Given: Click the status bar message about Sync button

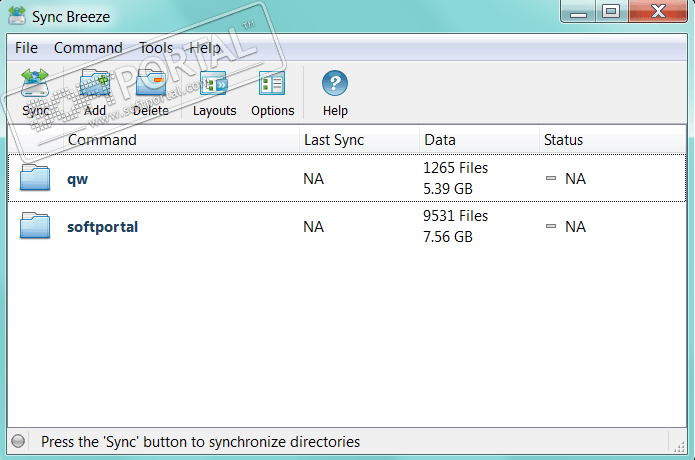Looking at the screenshot, I should (200, 442).
